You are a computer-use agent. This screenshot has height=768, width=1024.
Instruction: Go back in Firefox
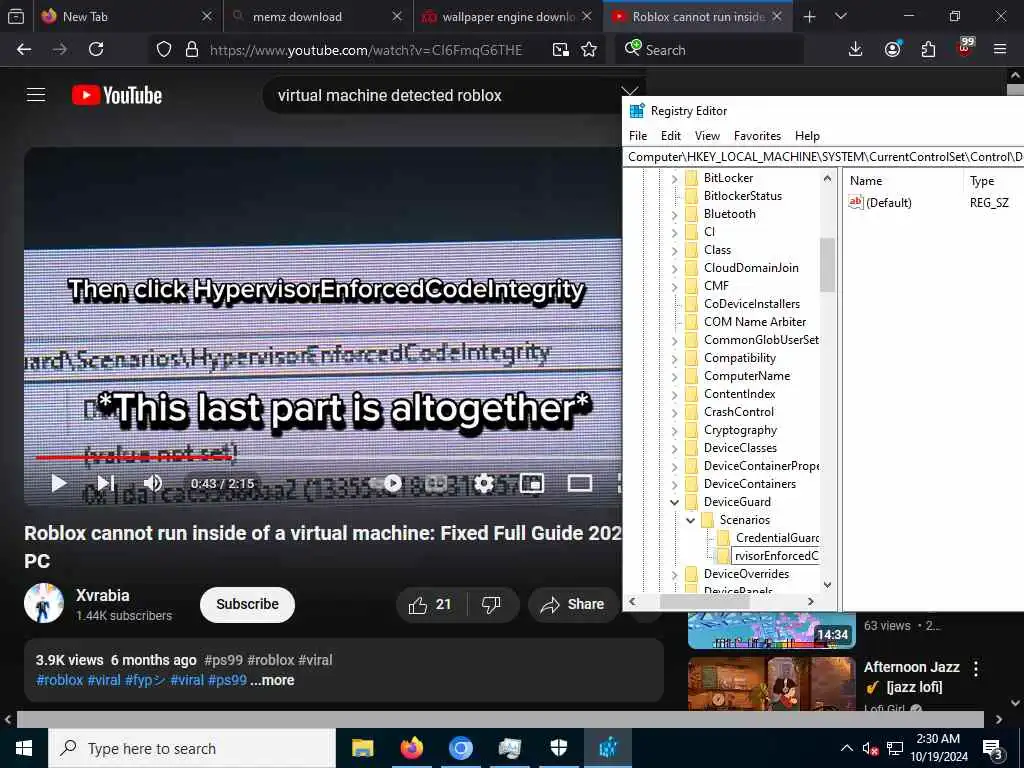[24, 49]
